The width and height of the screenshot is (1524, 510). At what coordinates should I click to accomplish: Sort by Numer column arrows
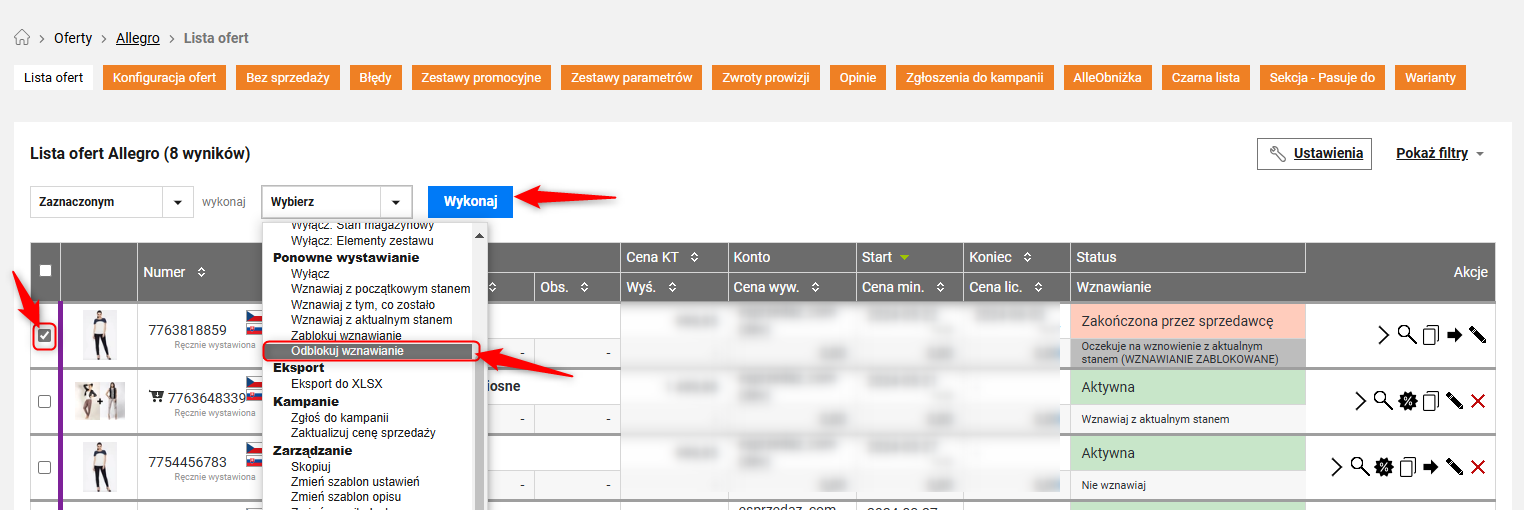pyautogui.click(x=201, y=272)
